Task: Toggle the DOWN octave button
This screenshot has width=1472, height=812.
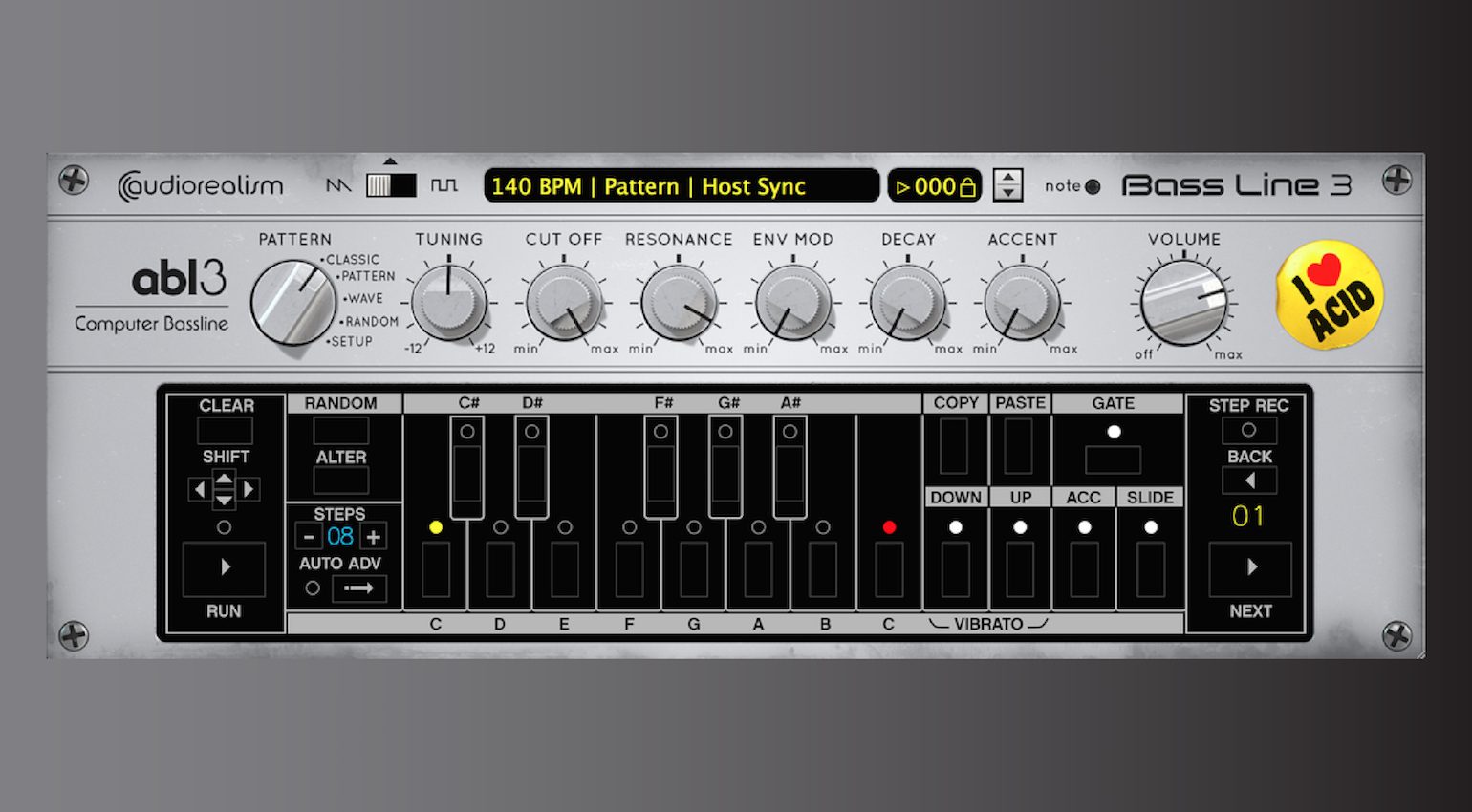Action: click(x=956, y=570)
